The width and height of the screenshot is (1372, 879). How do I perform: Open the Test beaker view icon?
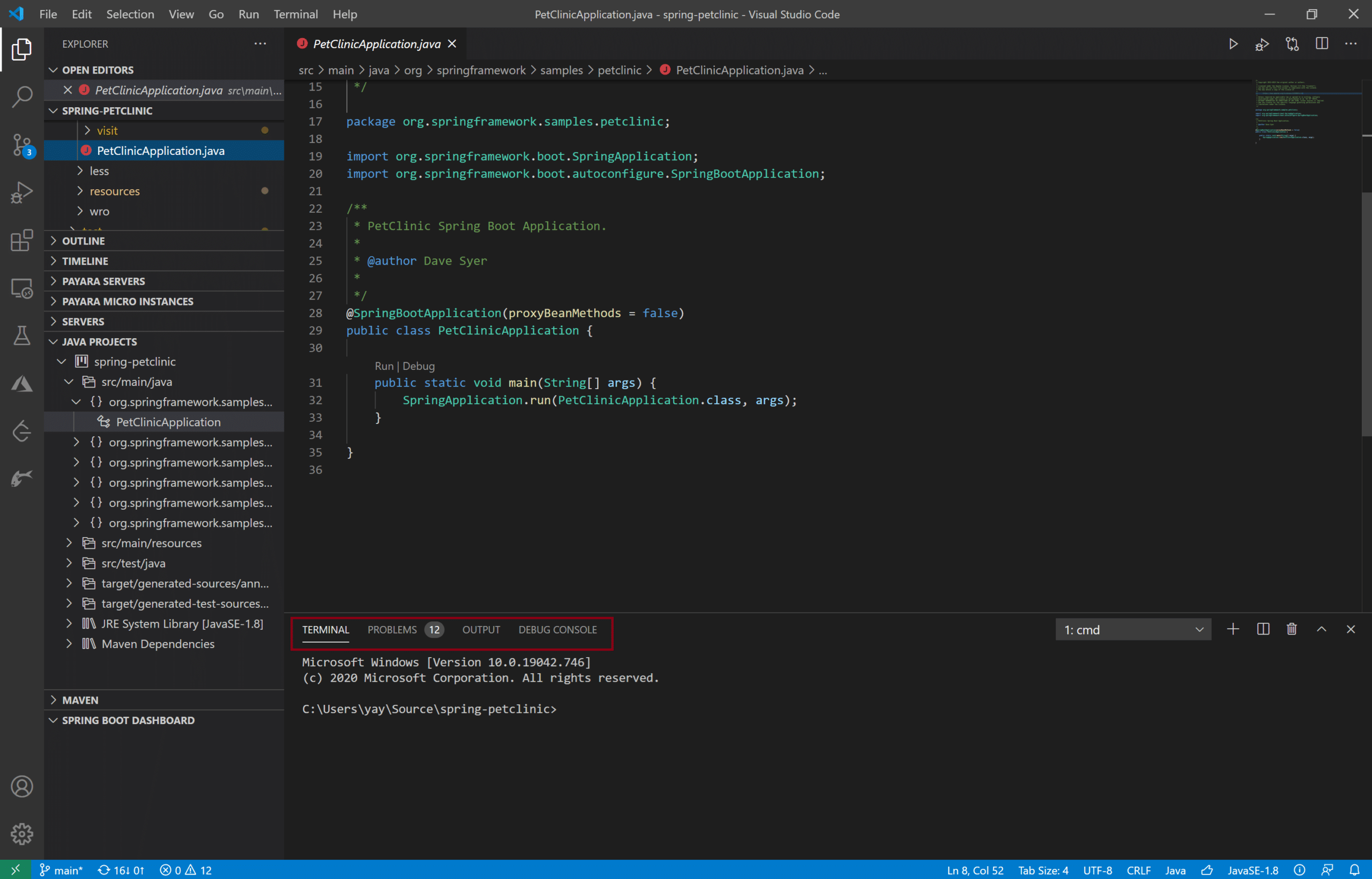[x=21, y=336]
